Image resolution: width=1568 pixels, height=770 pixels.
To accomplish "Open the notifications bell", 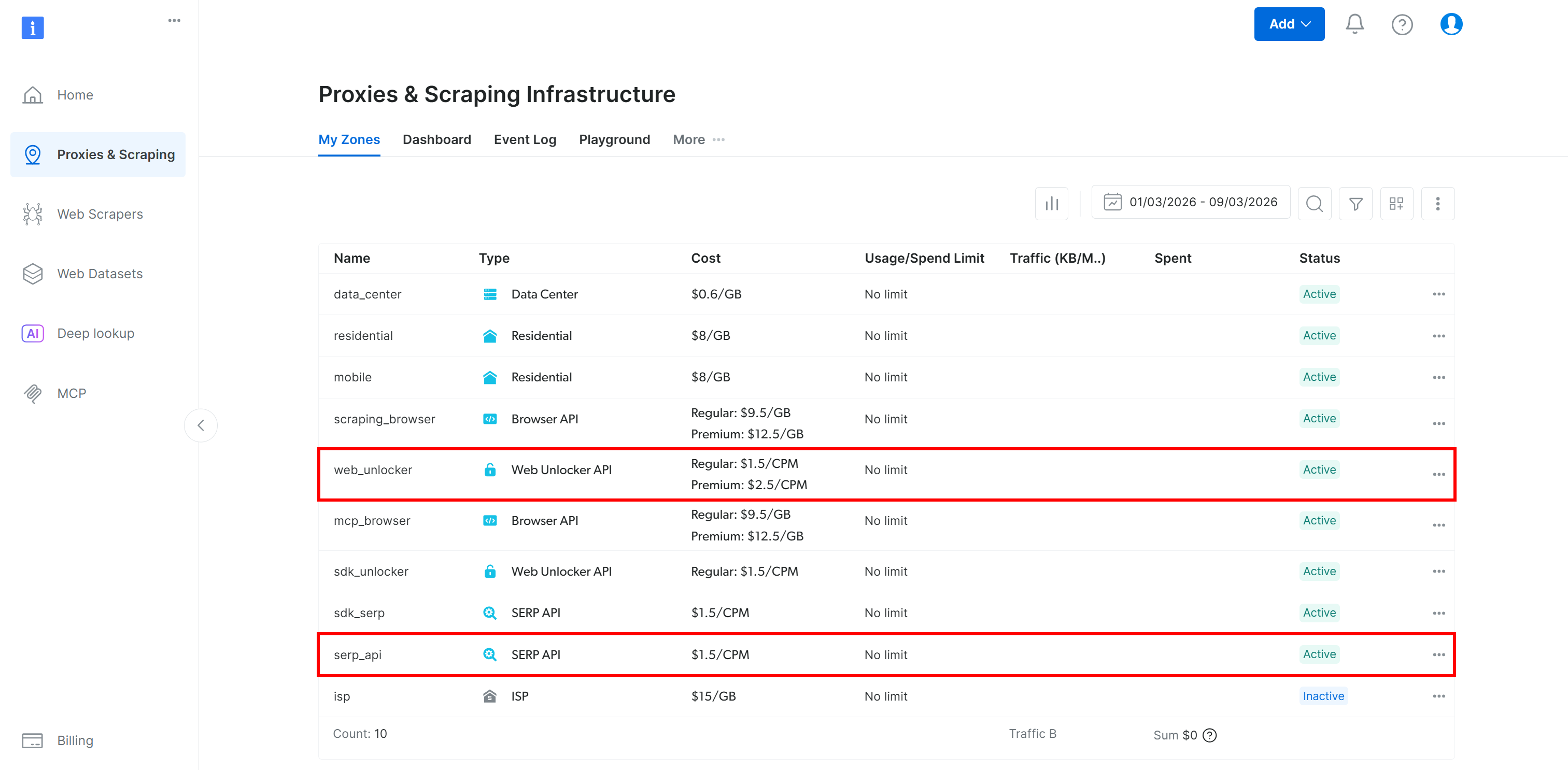I will pyautogui.click(x=1354, y=24).
